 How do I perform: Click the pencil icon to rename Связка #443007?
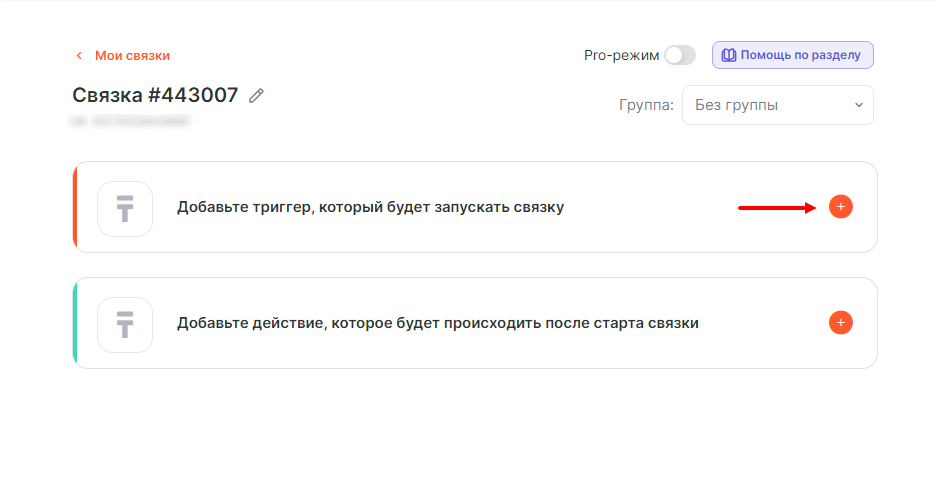click(x=257, y=96)
